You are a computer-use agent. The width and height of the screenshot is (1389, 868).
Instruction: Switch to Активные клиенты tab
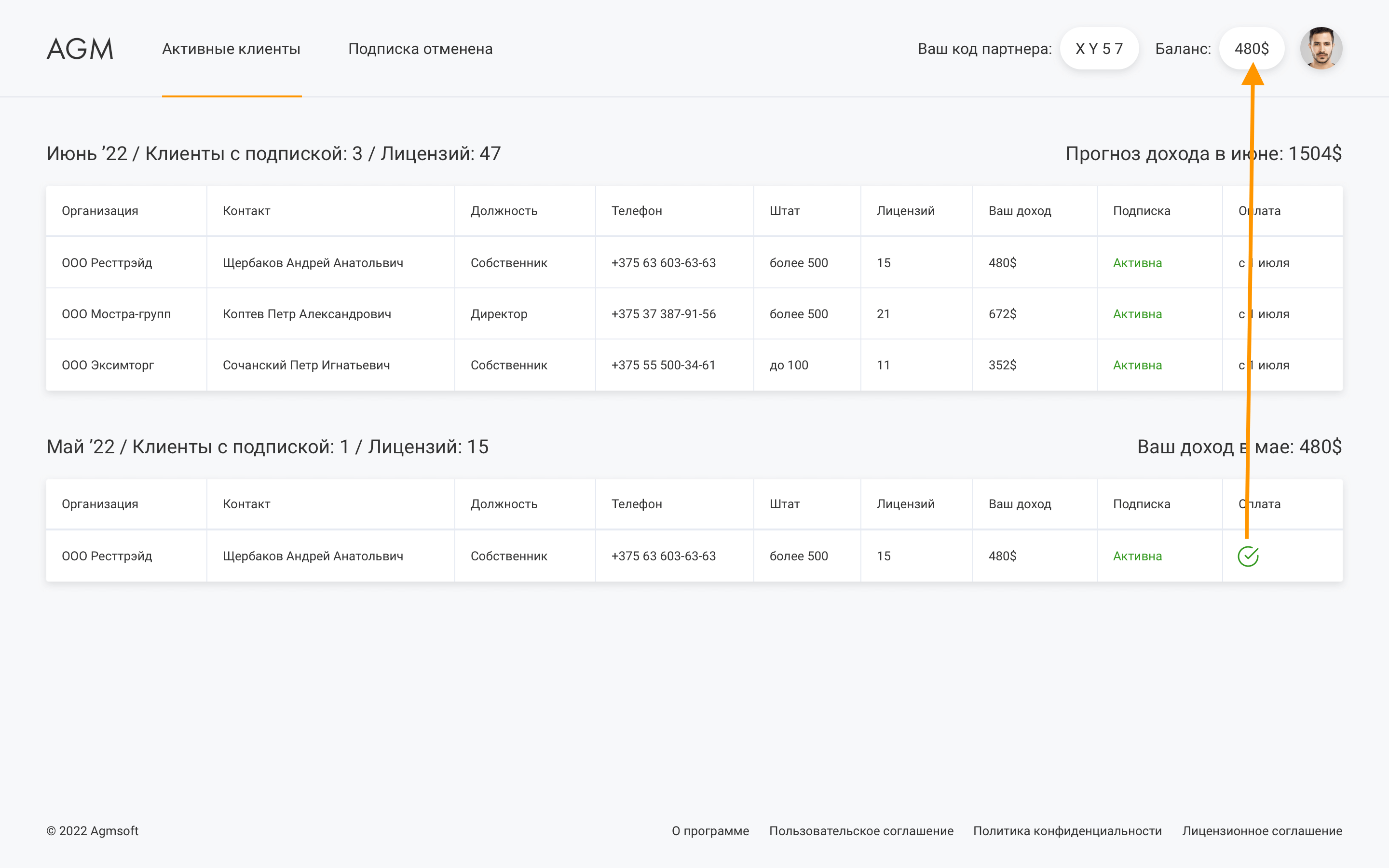point(231,49)
